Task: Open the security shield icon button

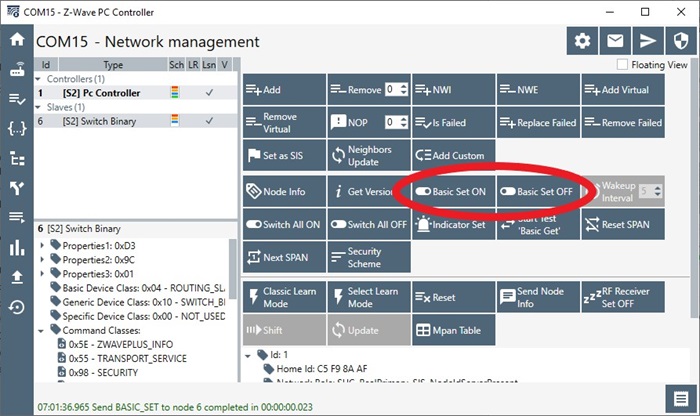Action: [681, 41]
